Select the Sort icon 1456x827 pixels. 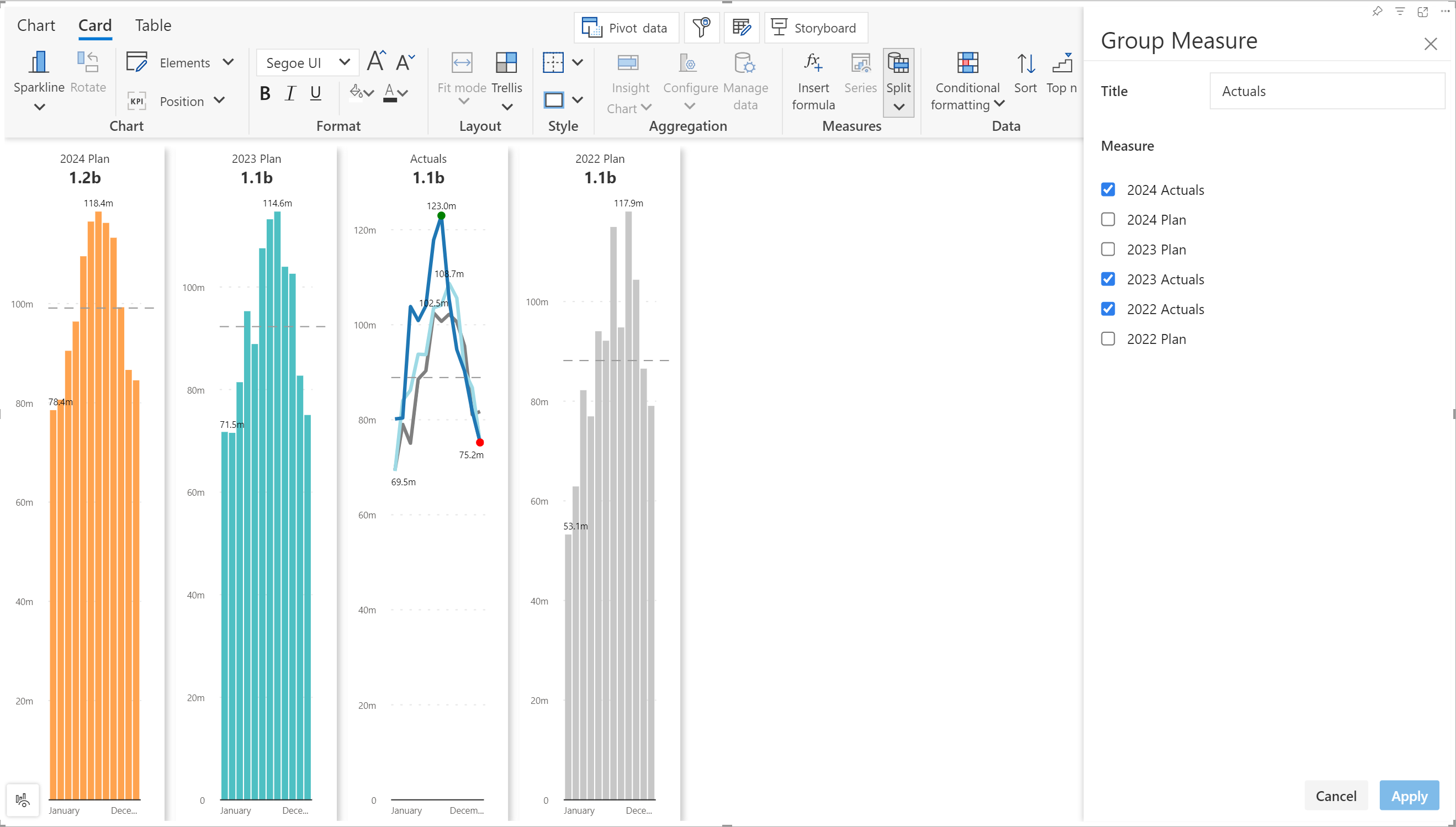[x=1025, y=63]
